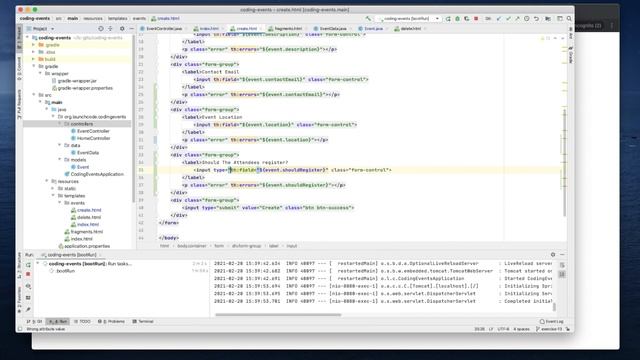Open HomeController class in project tree
640x360 pixels.
coord(90,138)
